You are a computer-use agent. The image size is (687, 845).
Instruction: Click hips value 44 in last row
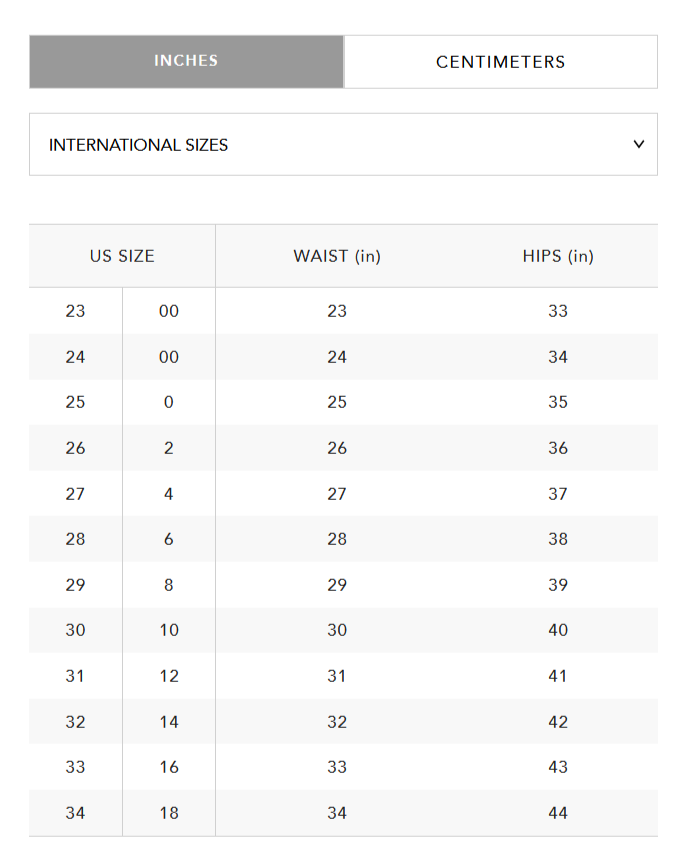(x=558, y=813)
